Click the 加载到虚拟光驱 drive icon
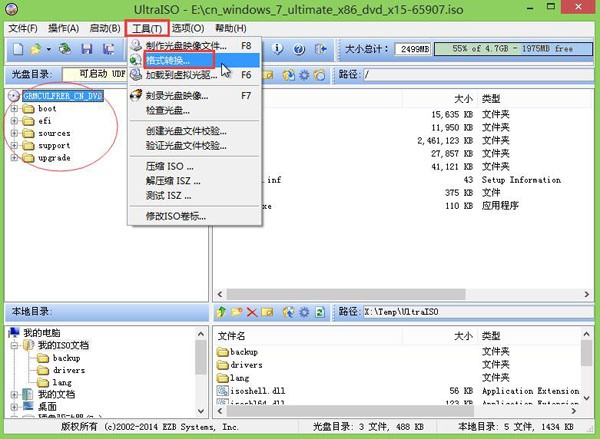Screen dimensions: 600x439 tap(136, 75)
